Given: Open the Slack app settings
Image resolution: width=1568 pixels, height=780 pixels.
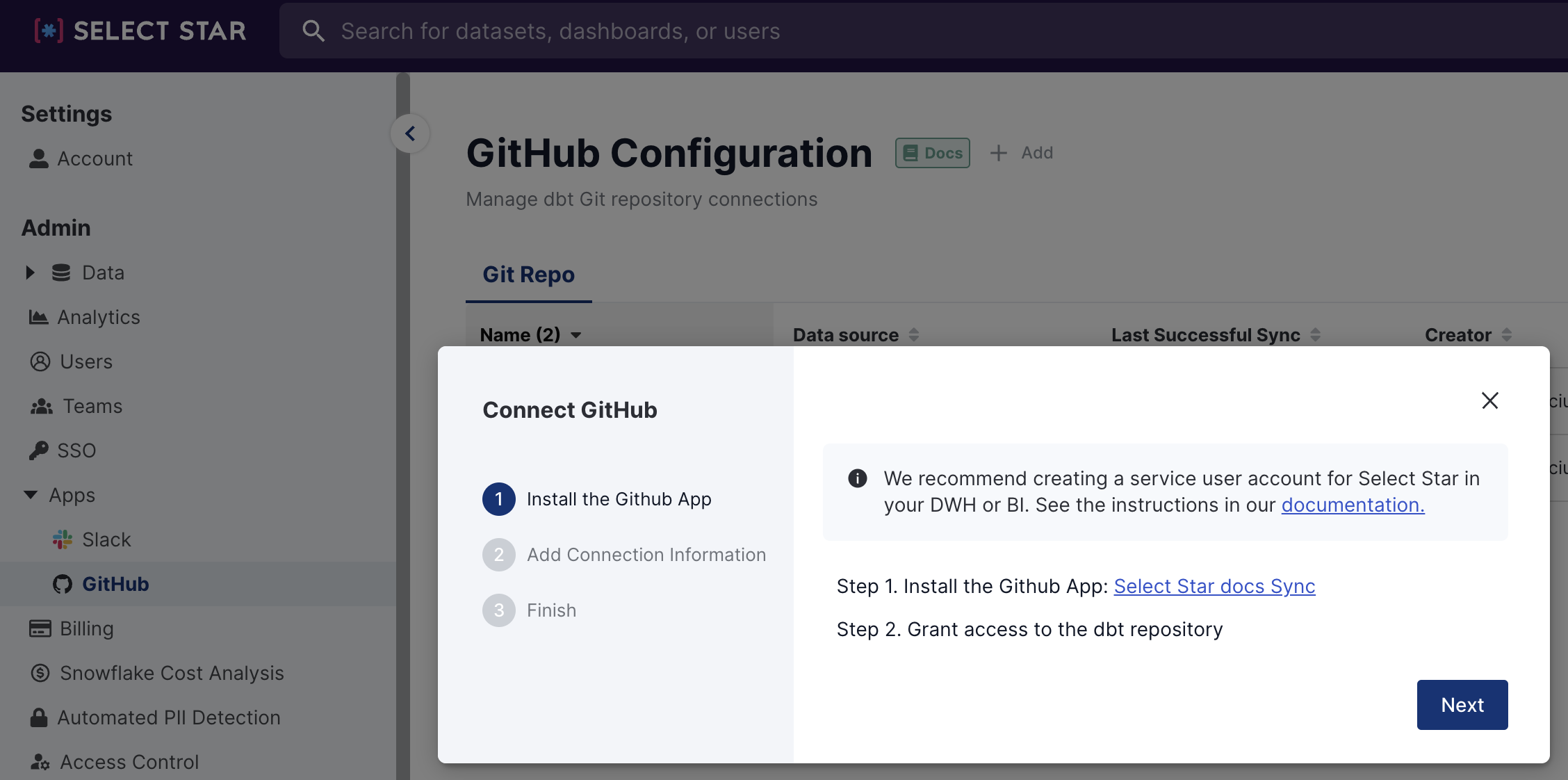Looking at the screenshot, I should (x=106, y=539).
